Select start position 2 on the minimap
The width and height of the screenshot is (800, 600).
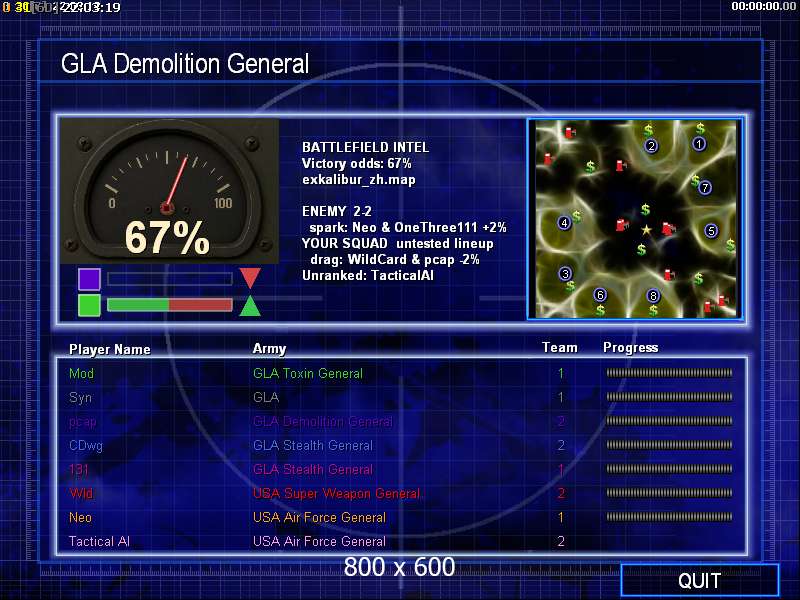651,146
